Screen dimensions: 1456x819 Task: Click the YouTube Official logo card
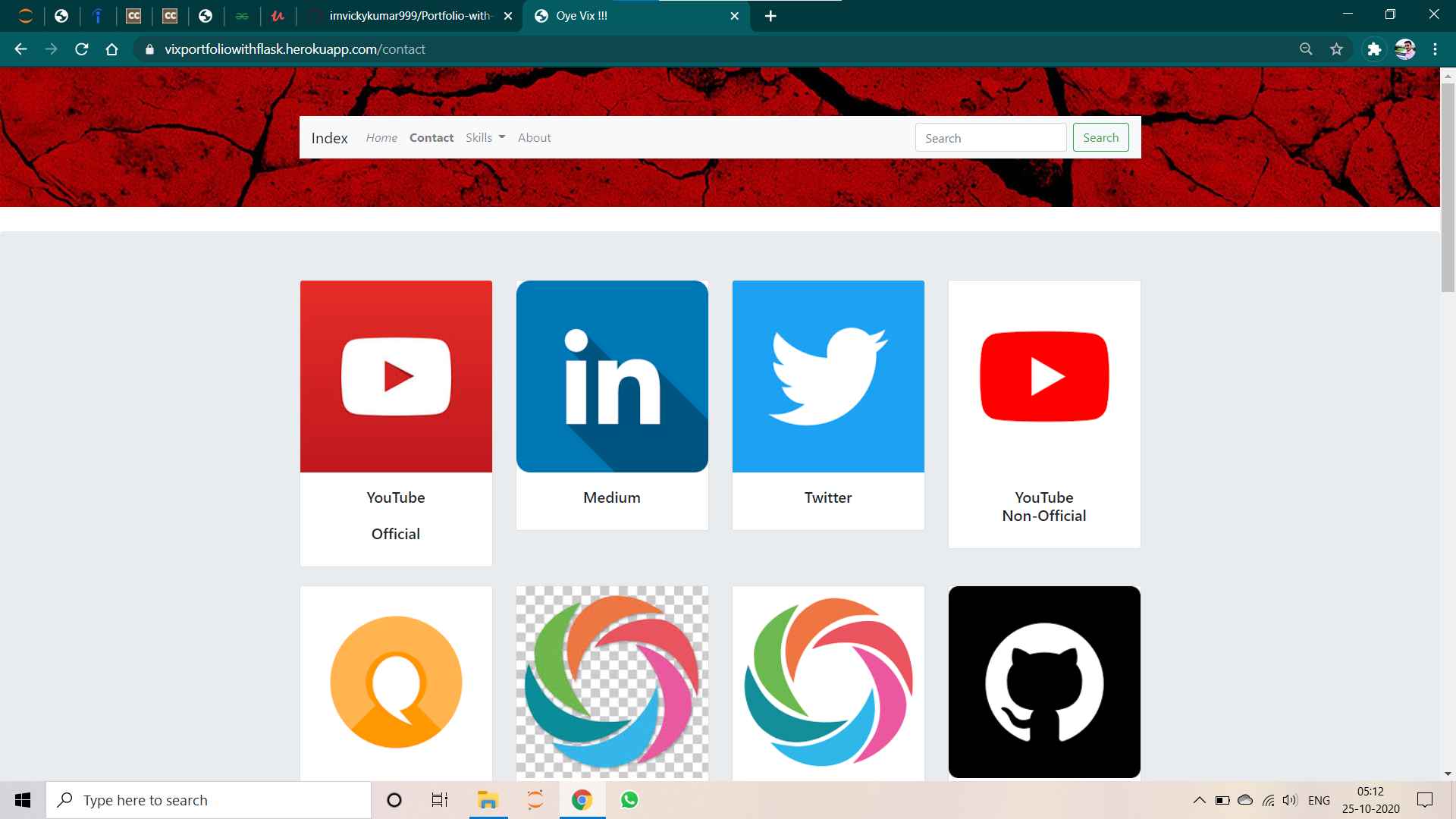396,377
